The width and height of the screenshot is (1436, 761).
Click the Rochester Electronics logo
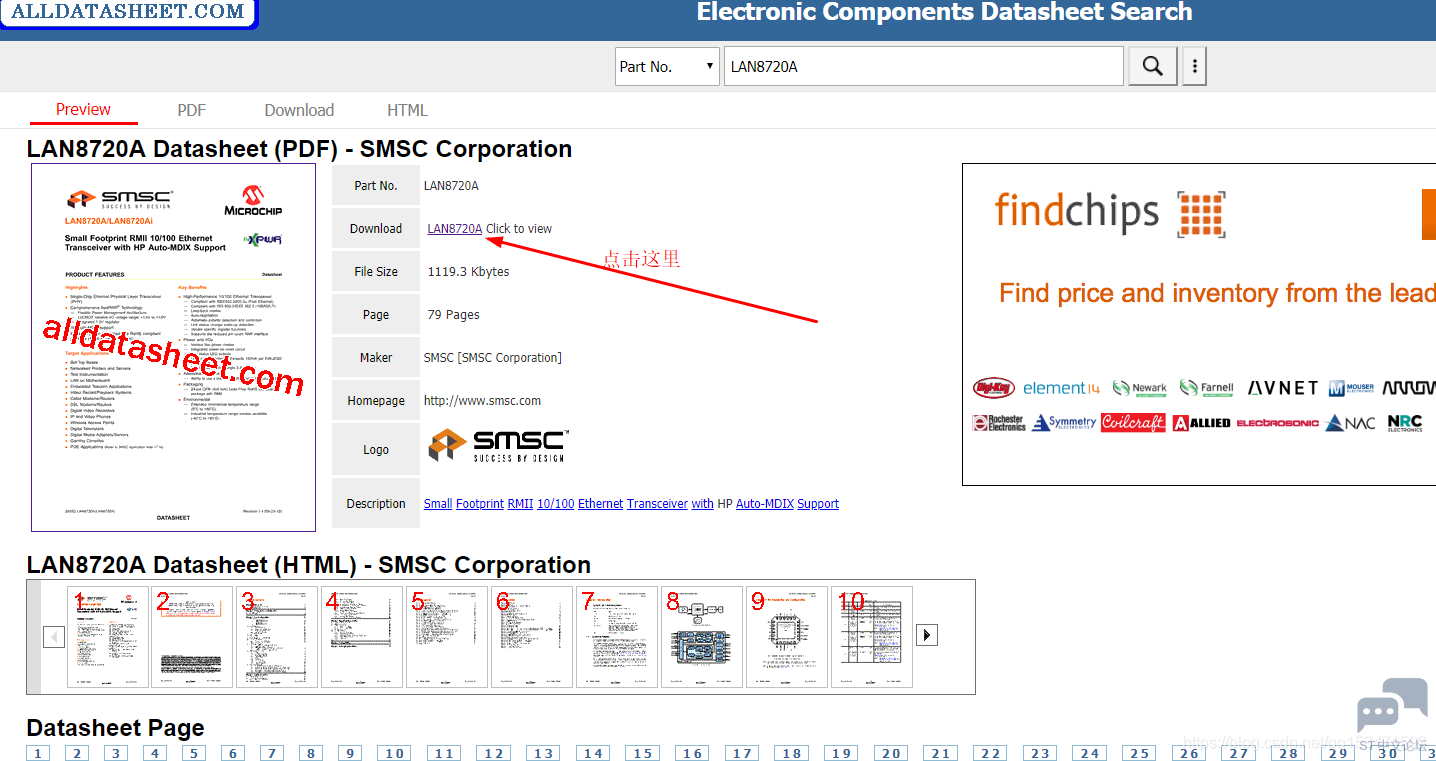coord(999,423)
